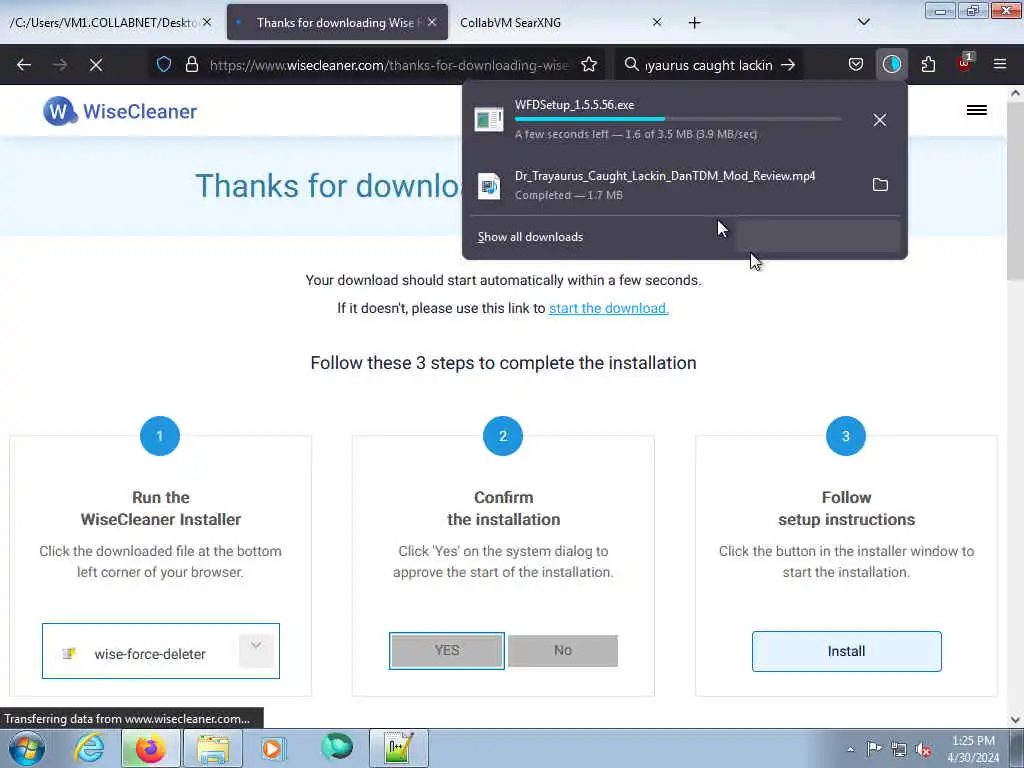View site security padlock info

(191, 64)
